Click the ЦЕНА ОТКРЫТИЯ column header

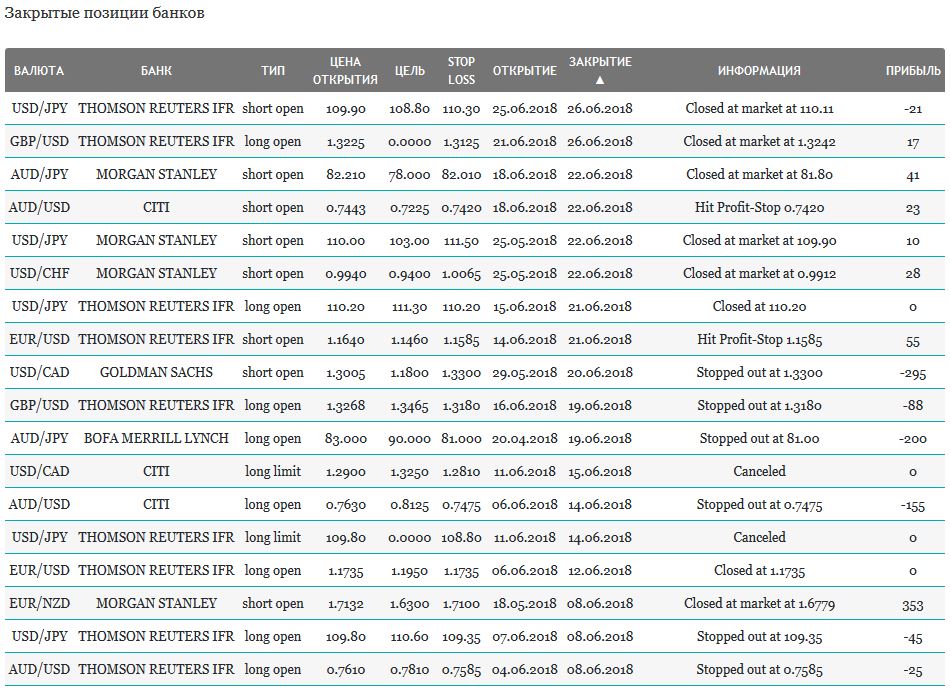(345, 71)
